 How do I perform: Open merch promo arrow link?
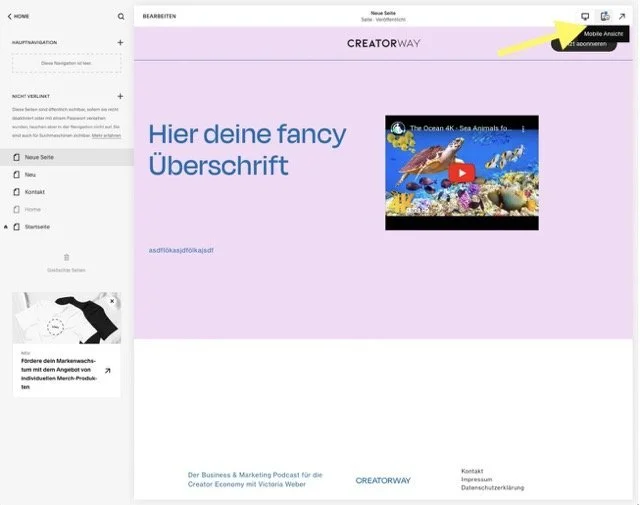click(108, 371)
